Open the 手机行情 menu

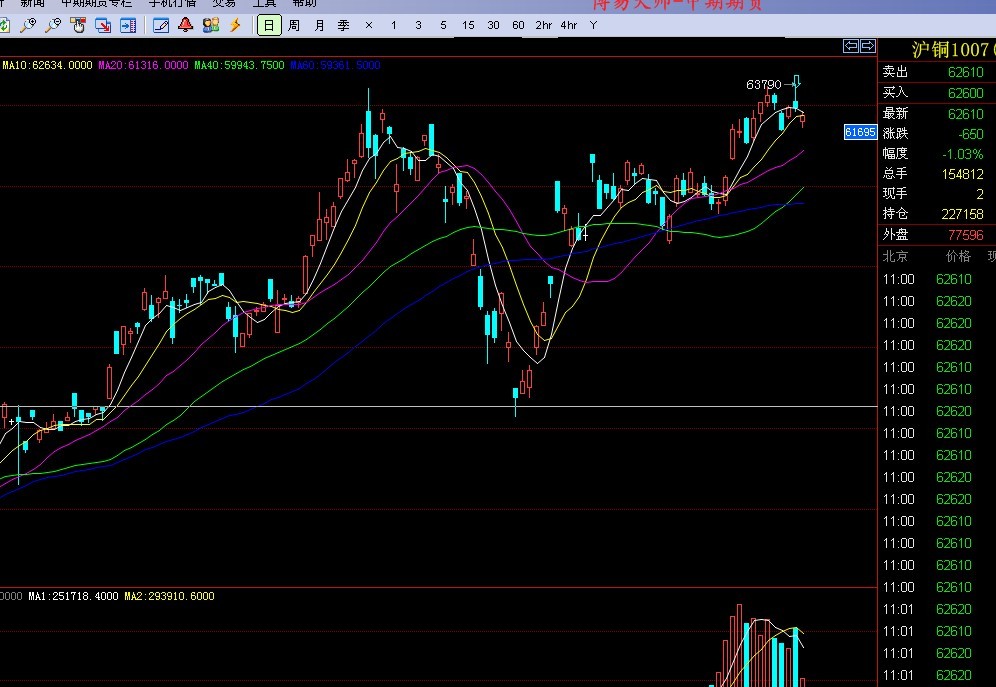coord(173,3)
